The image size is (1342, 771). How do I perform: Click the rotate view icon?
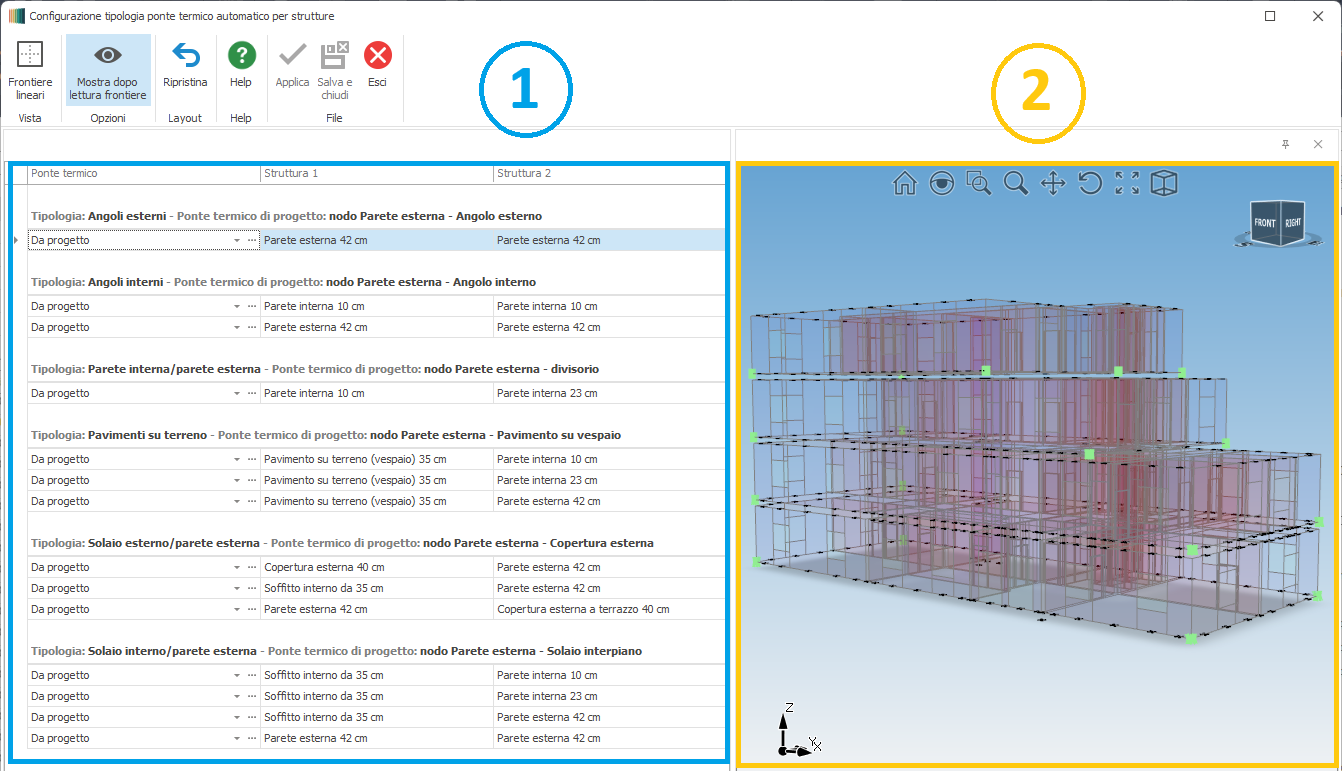(x=1090, y=183)
